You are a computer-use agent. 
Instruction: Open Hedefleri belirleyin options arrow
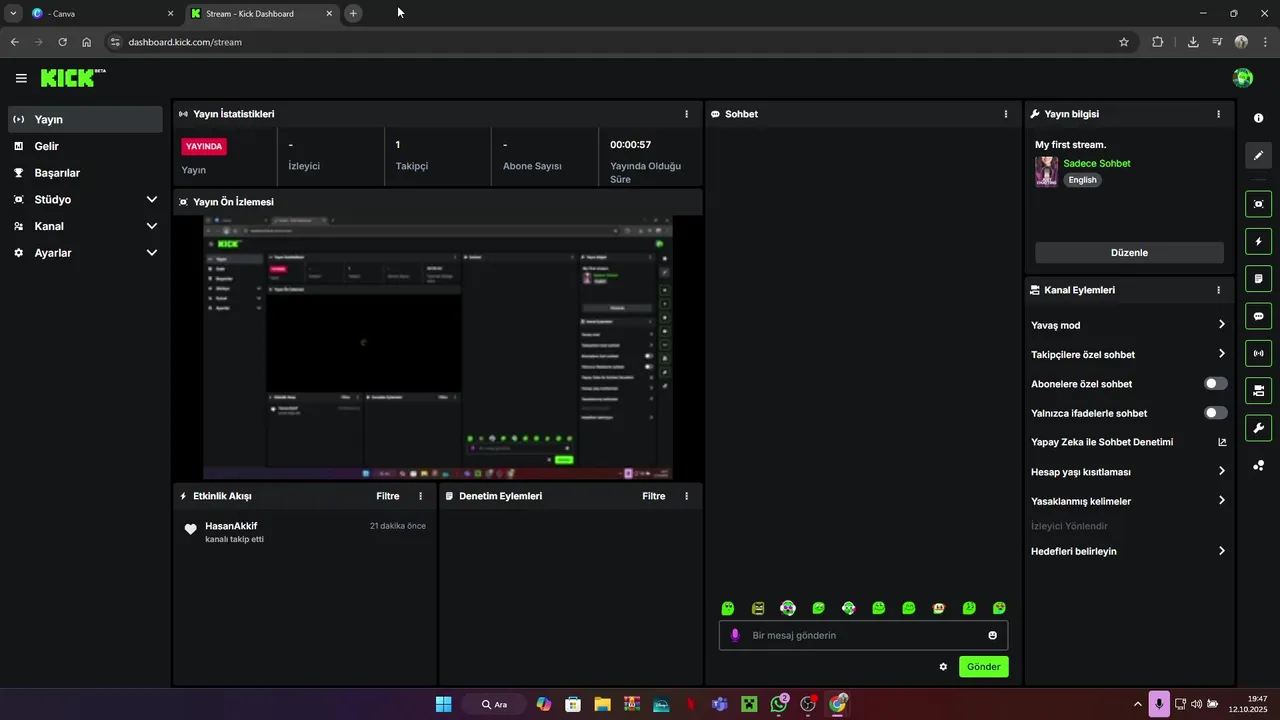tap(1222, 551)
